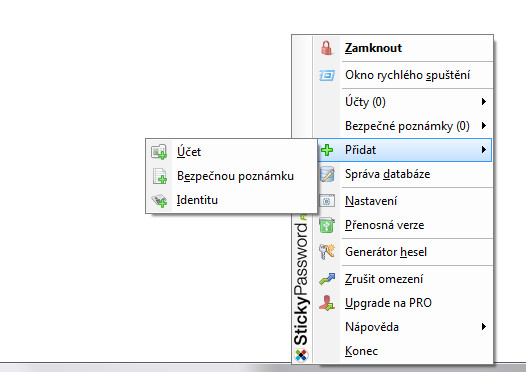Click the settings icon beside Nastavení

coord(327,201)
